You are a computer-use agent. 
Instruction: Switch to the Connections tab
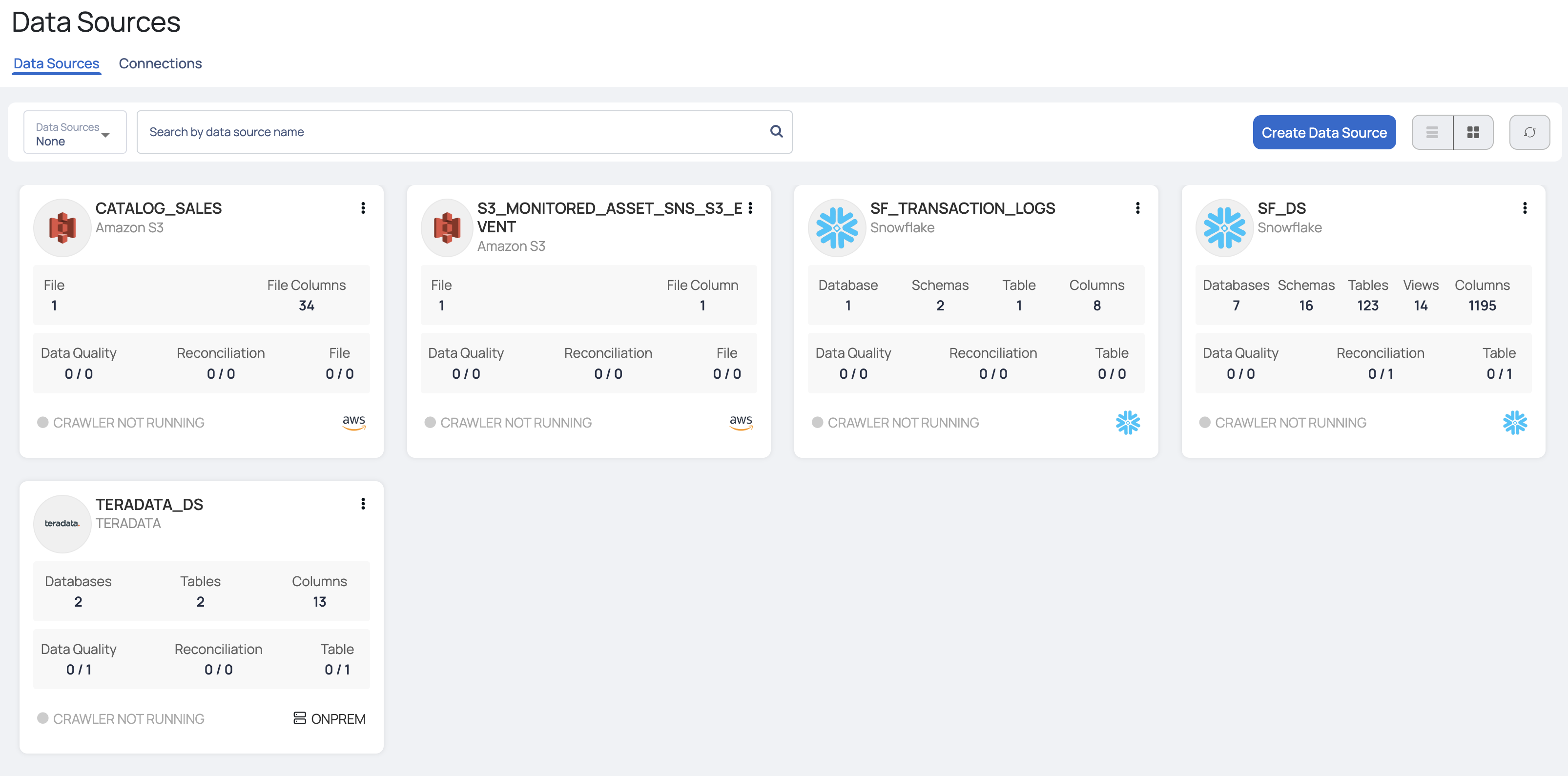pos(160,63)
